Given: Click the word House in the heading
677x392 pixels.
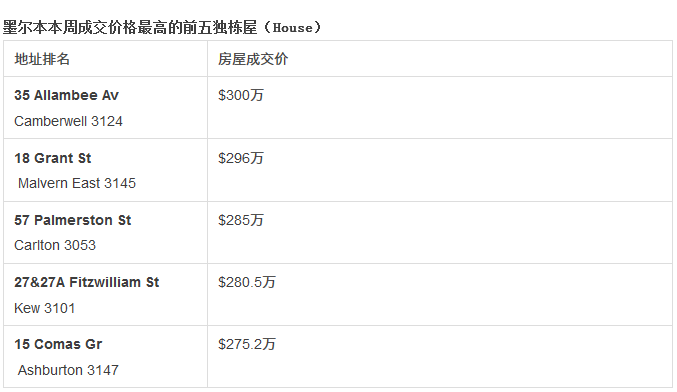Looking at the screenshot, I should 292,28.
